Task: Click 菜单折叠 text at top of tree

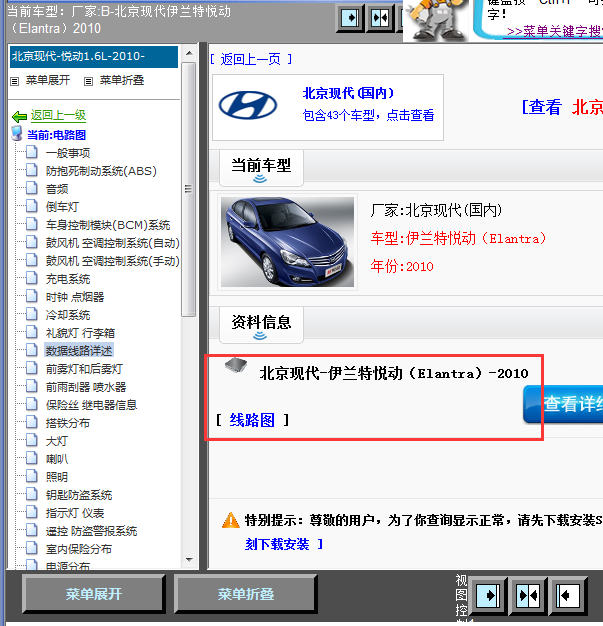Action: (x=122, y=80)
